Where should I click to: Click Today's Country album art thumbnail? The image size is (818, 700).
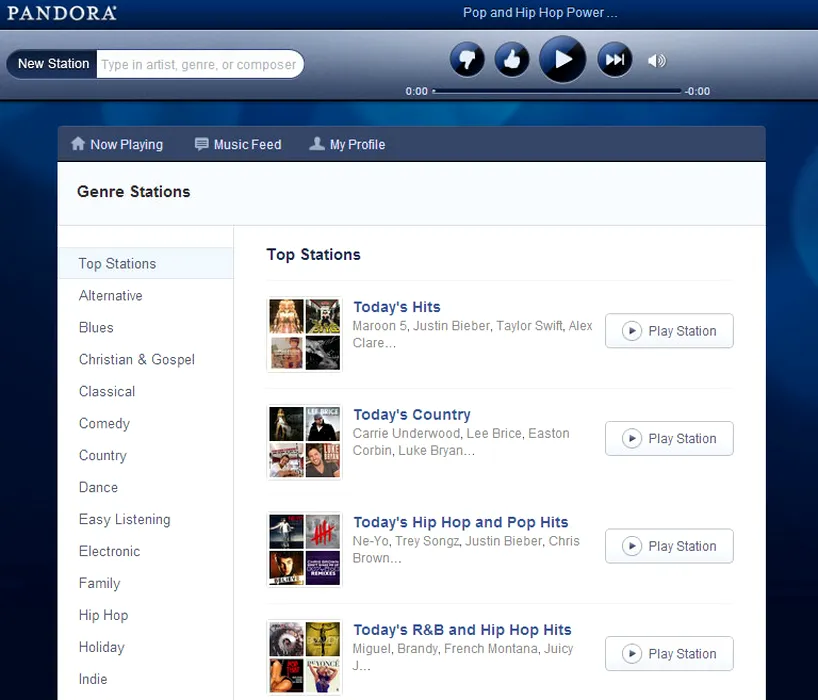point(305,442)
